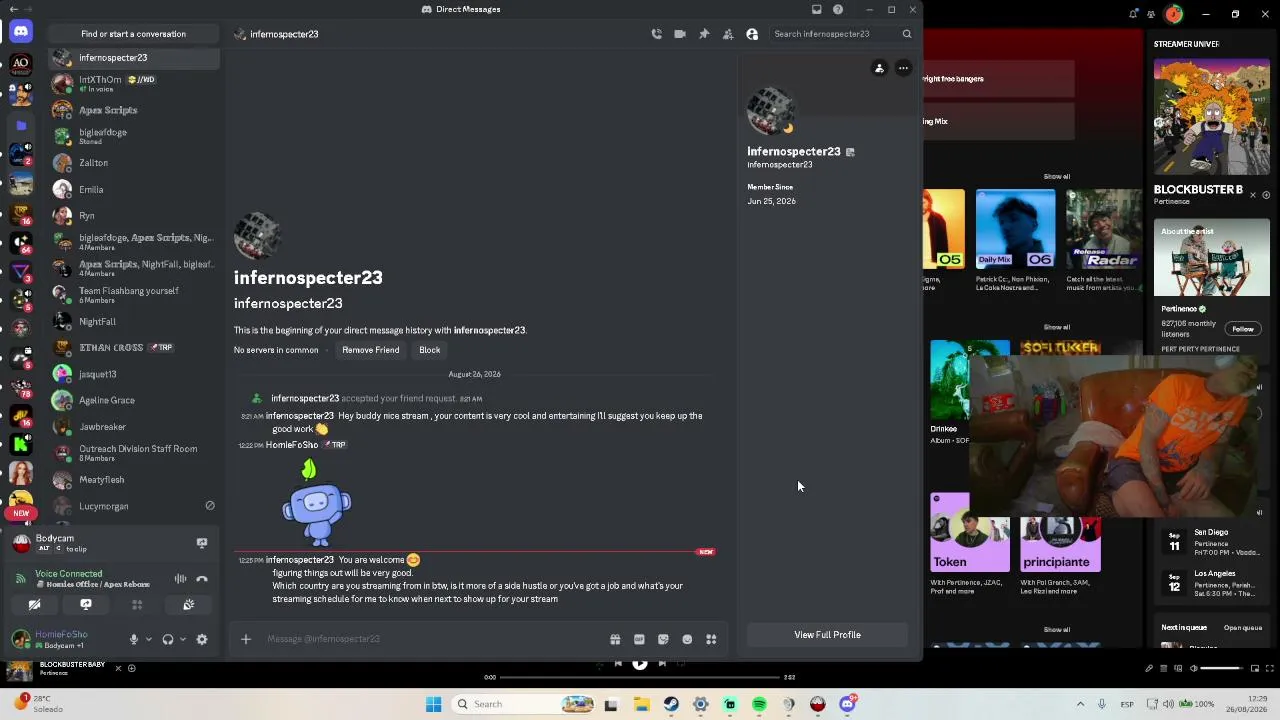Open the Discord inbox icon
Image resolution: width=1280 pixels, height=720 pixels.
(816, 9)
